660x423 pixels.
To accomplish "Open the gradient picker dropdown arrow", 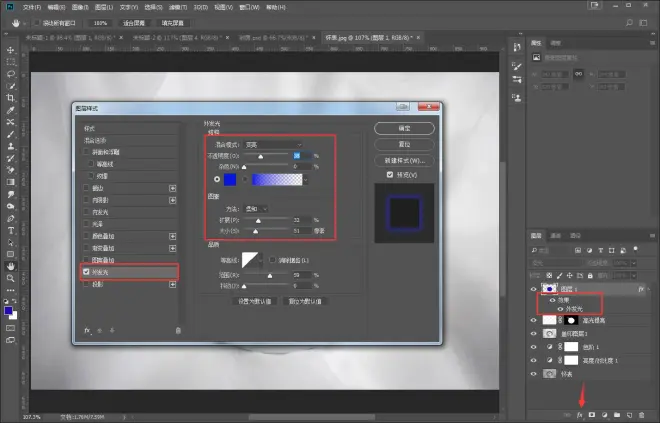I will tap(306, 180).
